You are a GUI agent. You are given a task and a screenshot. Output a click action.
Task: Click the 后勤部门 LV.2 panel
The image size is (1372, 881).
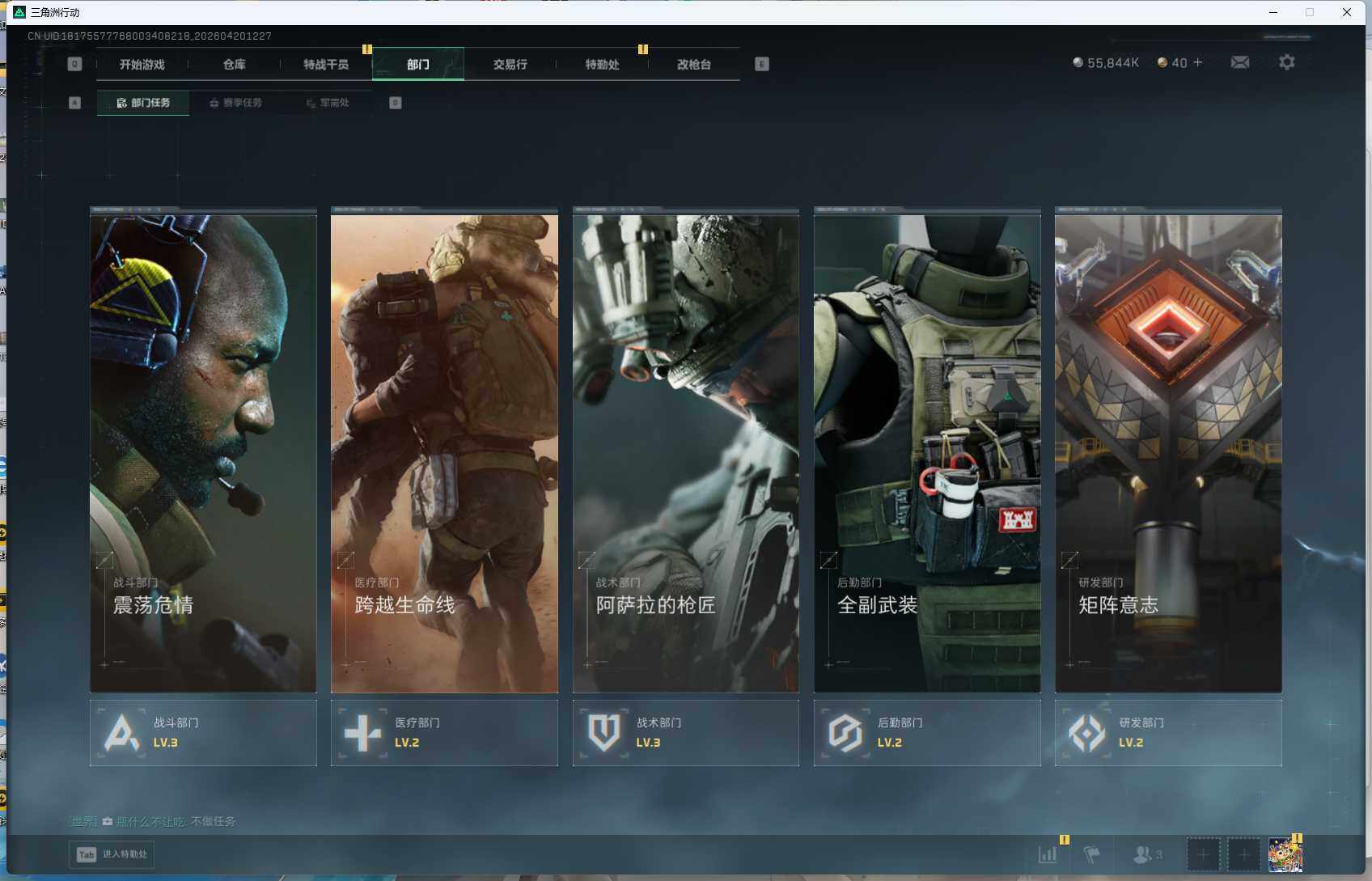point(927,733)
